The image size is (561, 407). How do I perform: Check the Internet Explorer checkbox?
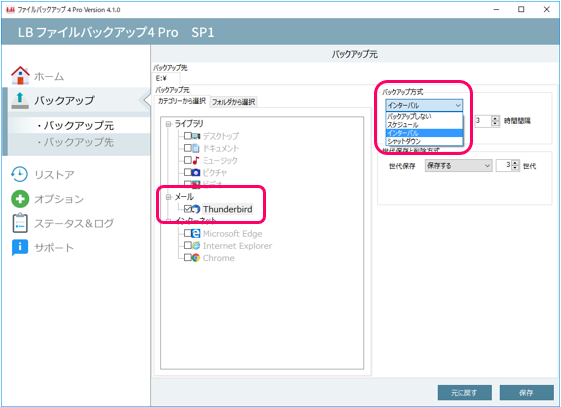(187, 245)
